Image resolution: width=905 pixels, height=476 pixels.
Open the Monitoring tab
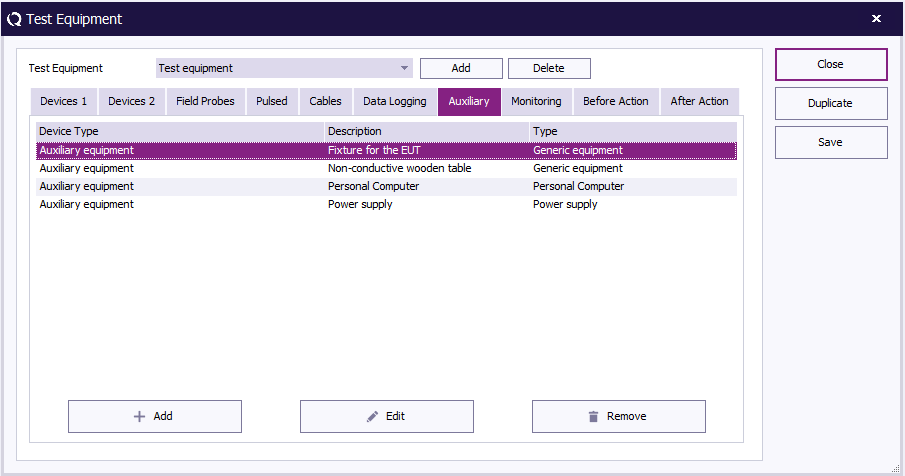[536, 101]
